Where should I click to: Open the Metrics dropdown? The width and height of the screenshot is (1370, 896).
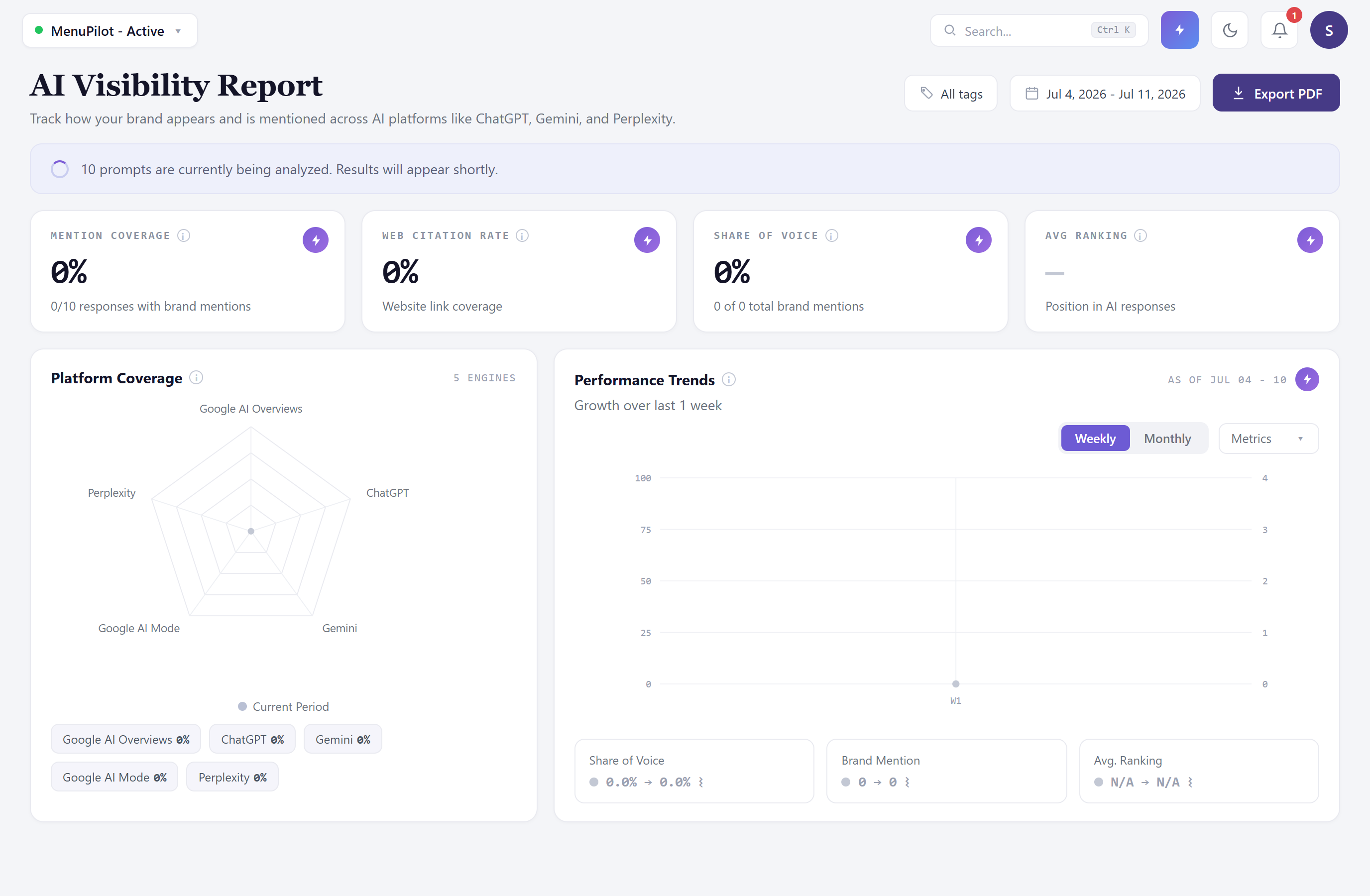[1268, 439]
